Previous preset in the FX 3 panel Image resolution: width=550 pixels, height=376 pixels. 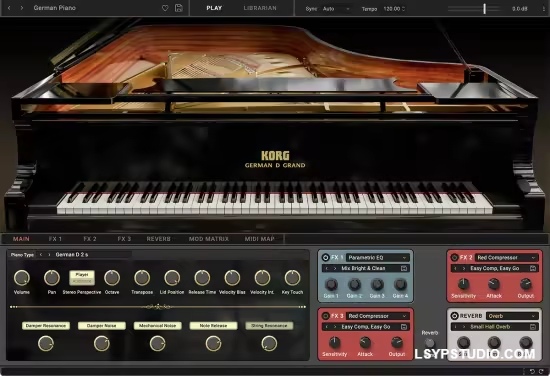[327, 327]
